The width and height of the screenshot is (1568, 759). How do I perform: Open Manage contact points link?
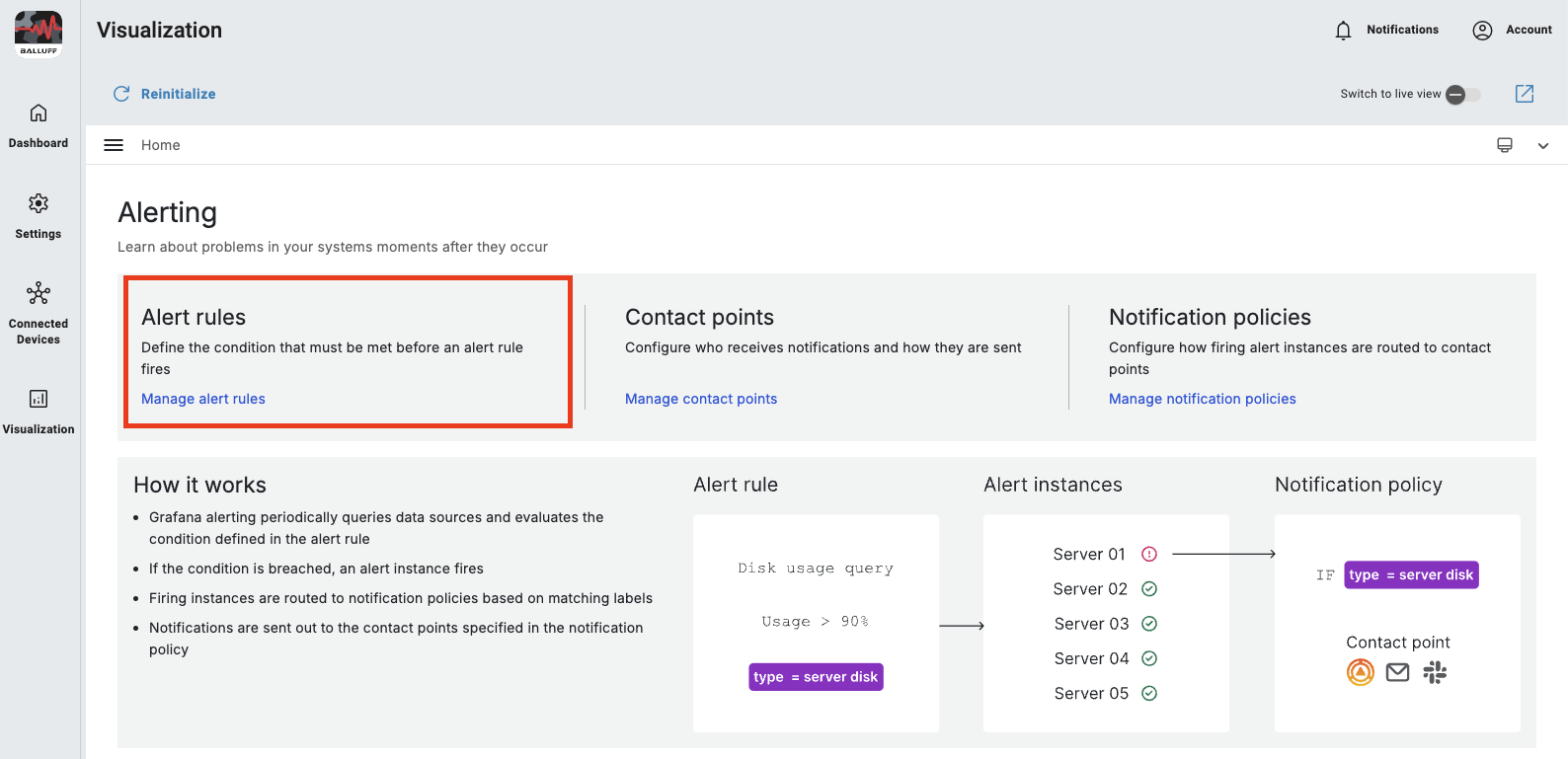(701, 399)
